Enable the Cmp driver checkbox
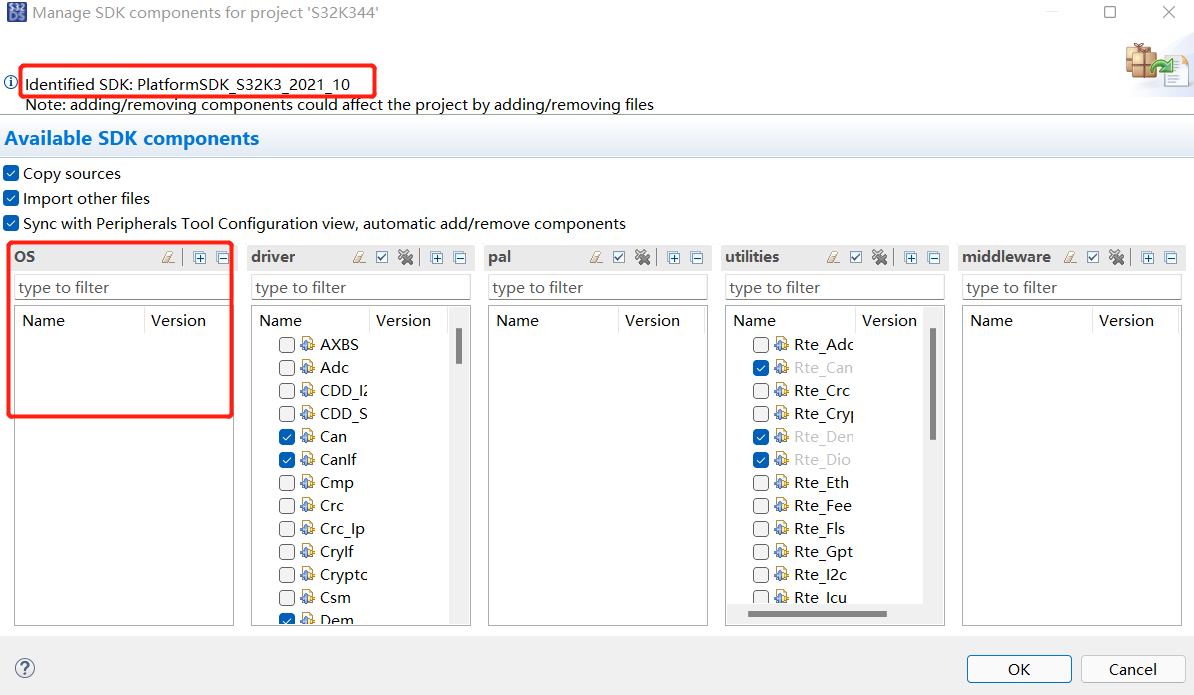 (x=287, y=482)
